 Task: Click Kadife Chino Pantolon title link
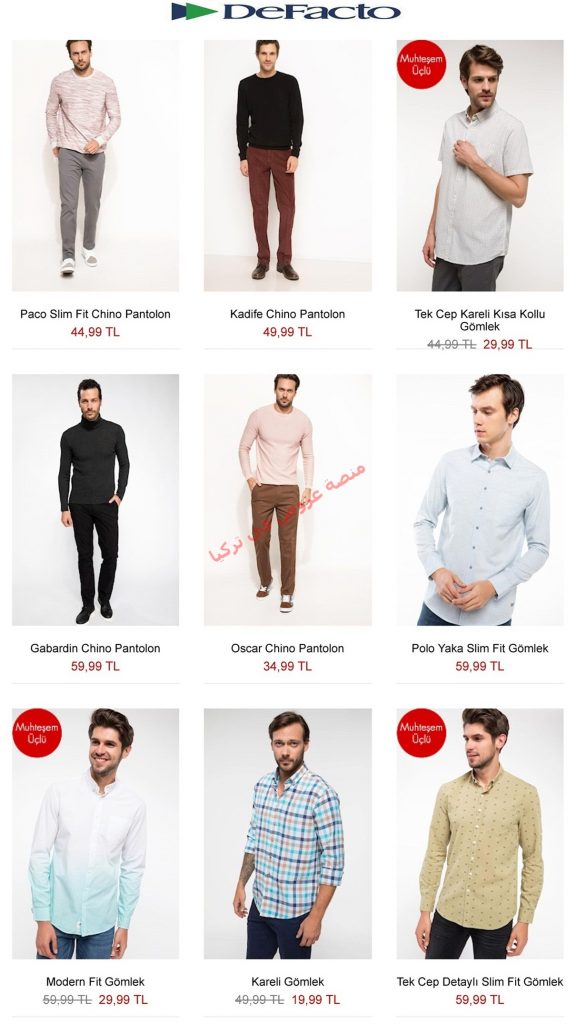287,314
